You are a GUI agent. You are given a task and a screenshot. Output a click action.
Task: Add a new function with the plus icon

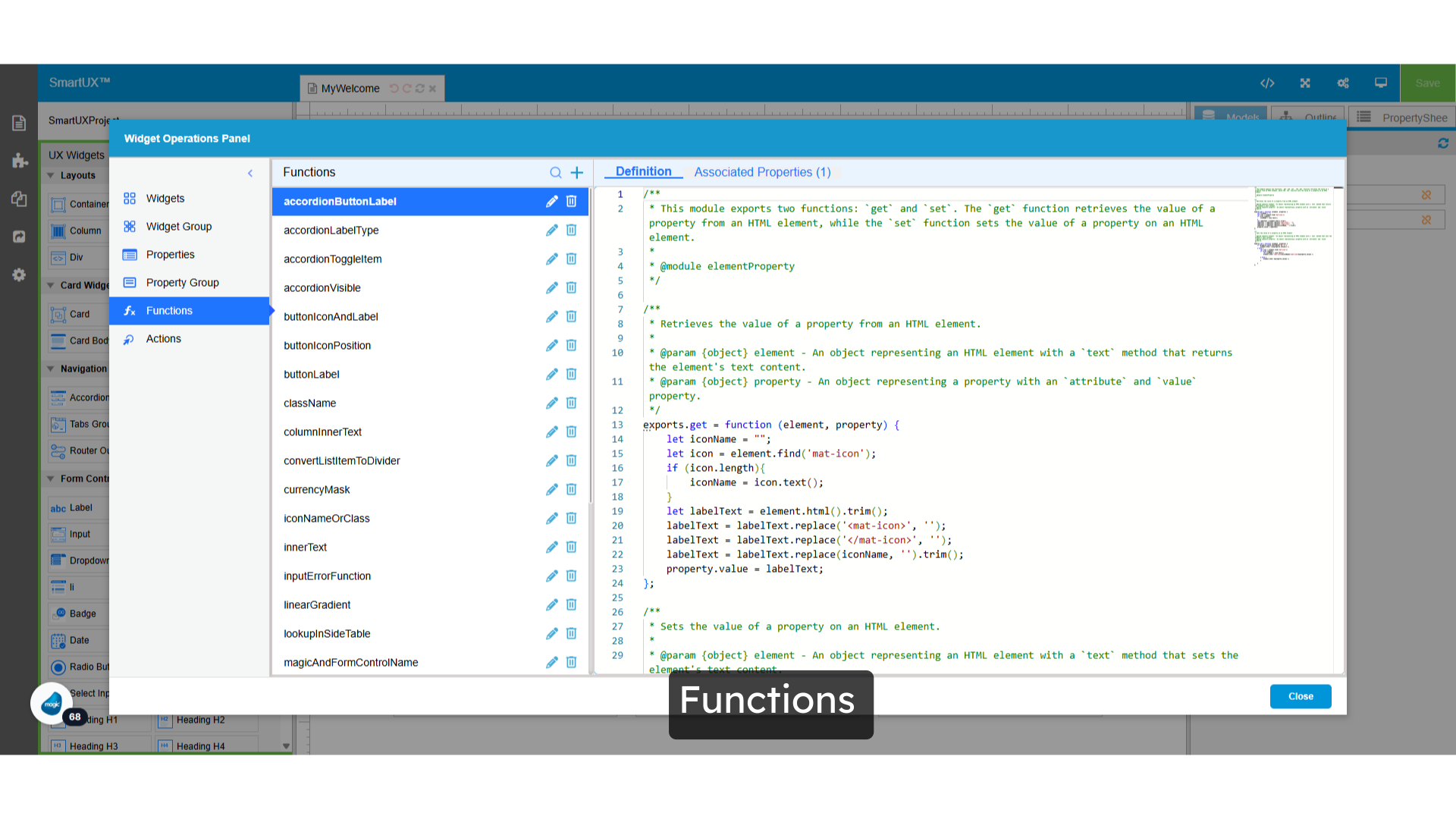[576, 172]
